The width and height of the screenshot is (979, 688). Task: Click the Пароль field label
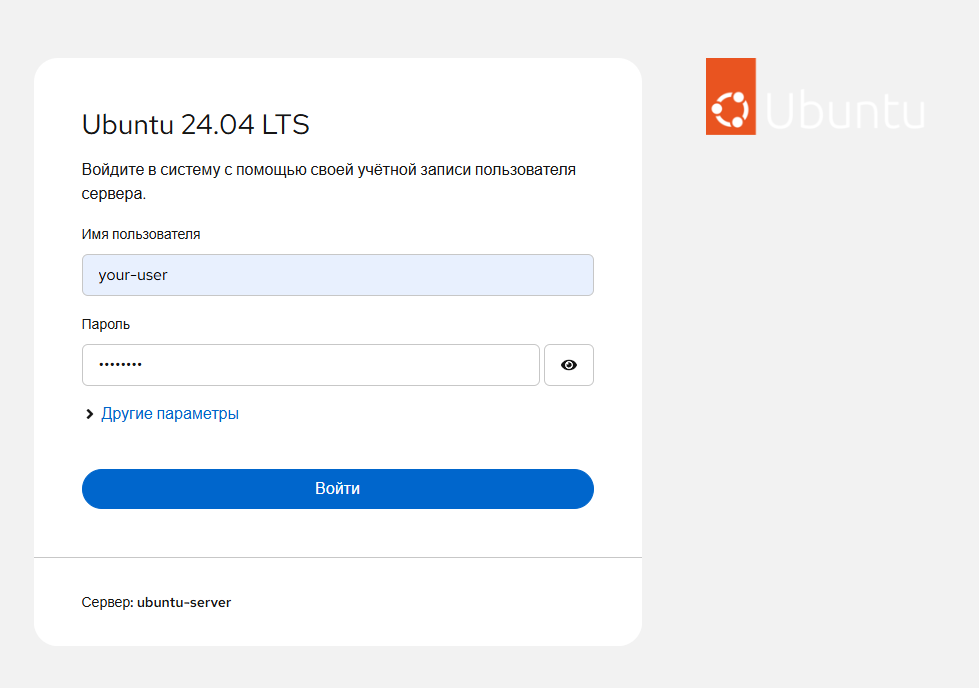(106, 324)
